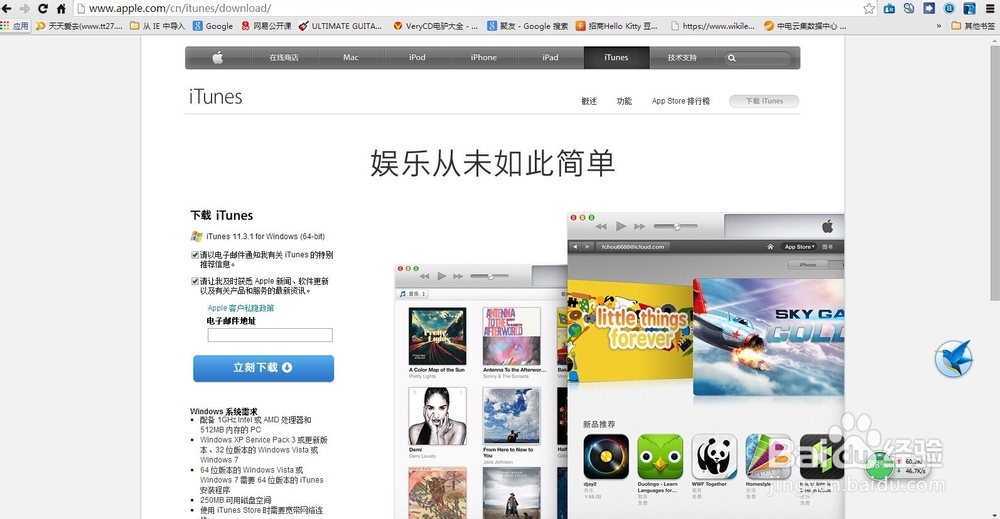1000x519 pixels.
Task: Open the browser home page icon
Action: click(61, 8)
